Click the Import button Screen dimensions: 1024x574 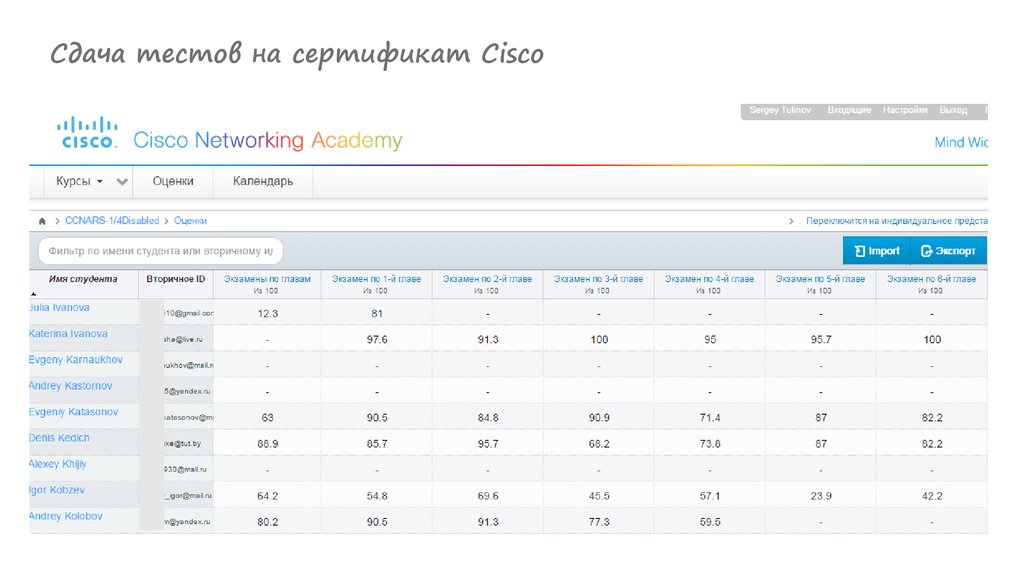tap(877, 251)
